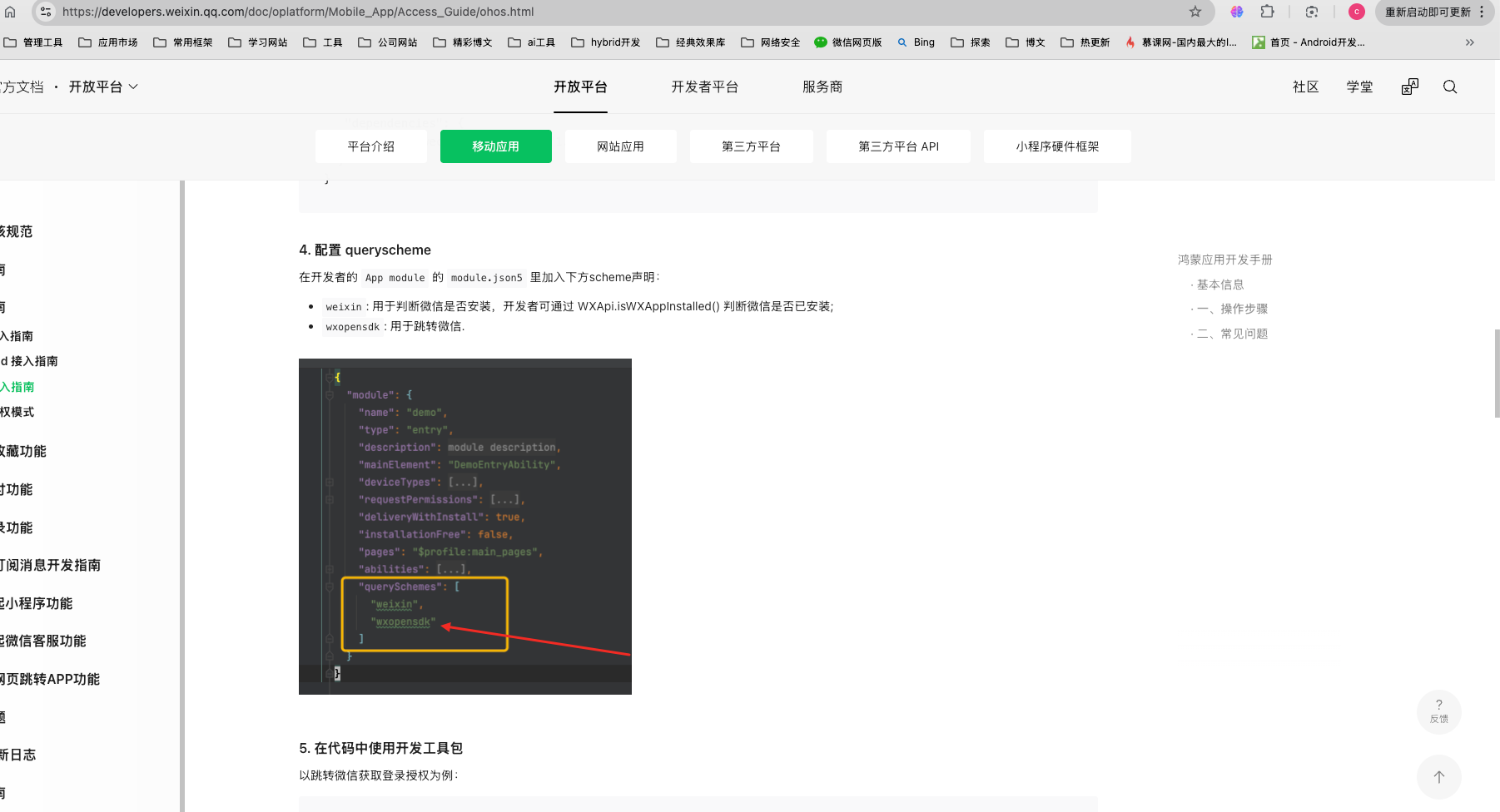This screenshot has width=1500, height=812.
Task: Select the 小程序硬件框架 sub-tab
Action: (1057, 146)
